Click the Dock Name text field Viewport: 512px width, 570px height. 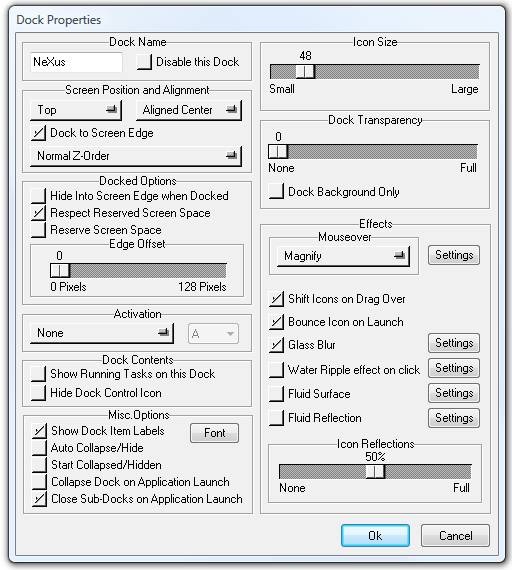(76, 62)
